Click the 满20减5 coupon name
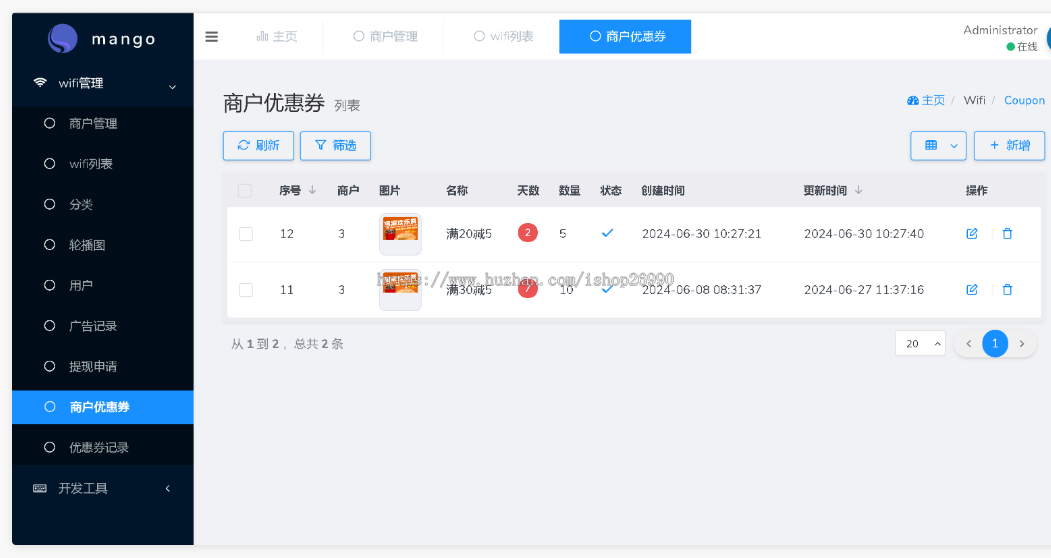 (469, 233)
